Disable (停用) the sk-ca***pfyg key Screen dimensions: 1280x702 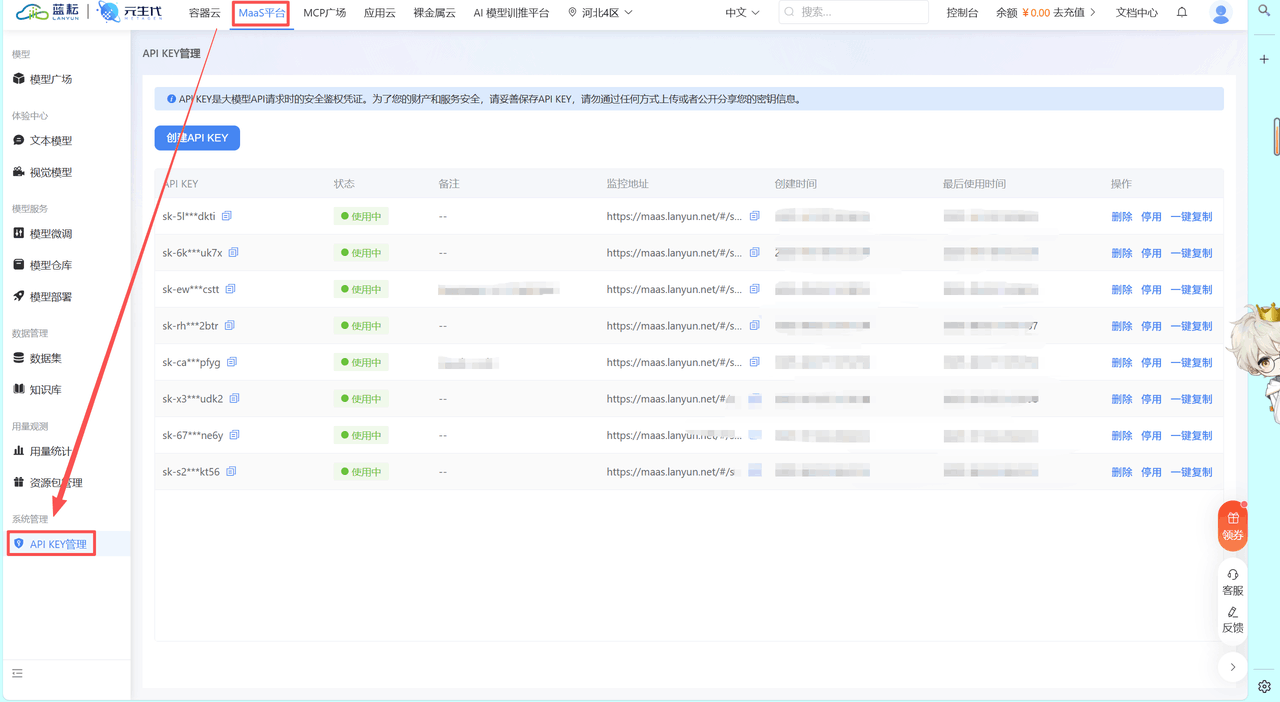(1151, 362)
